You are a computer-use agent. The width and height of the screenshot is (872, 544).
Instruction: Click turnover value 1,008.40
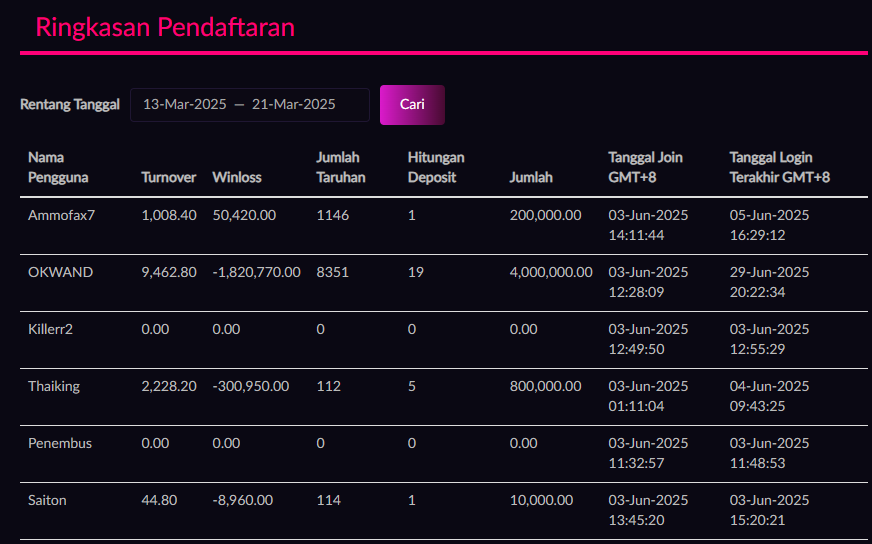(169, 215)
